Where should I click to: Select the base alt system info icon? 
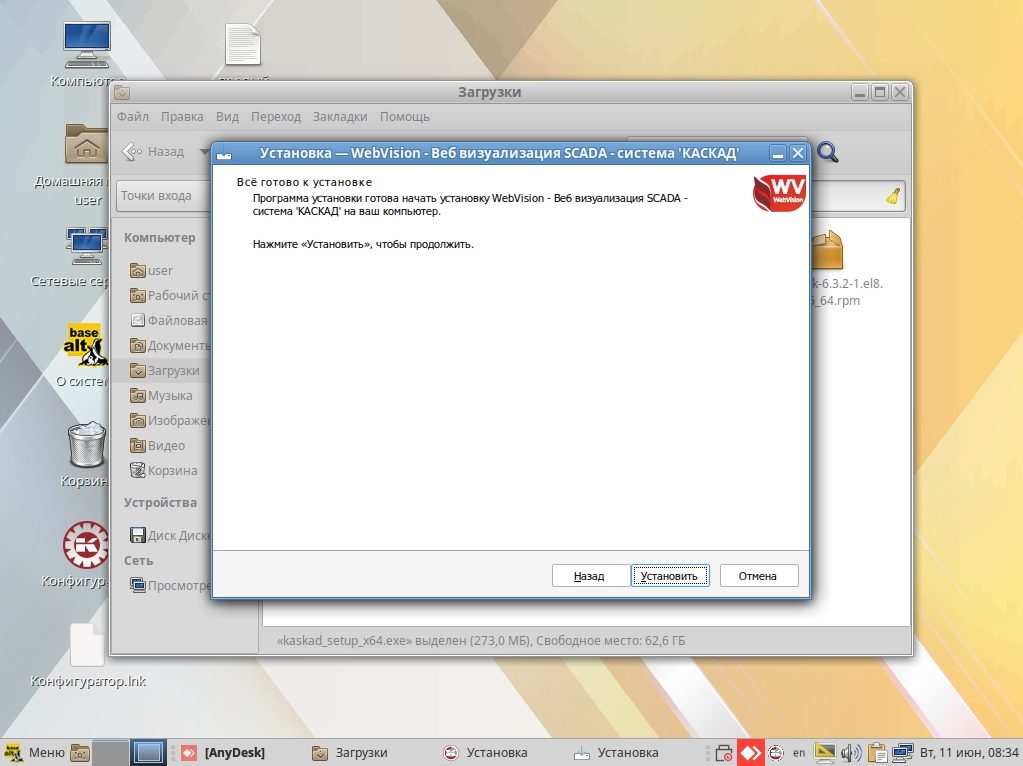(x=86, y=344)
